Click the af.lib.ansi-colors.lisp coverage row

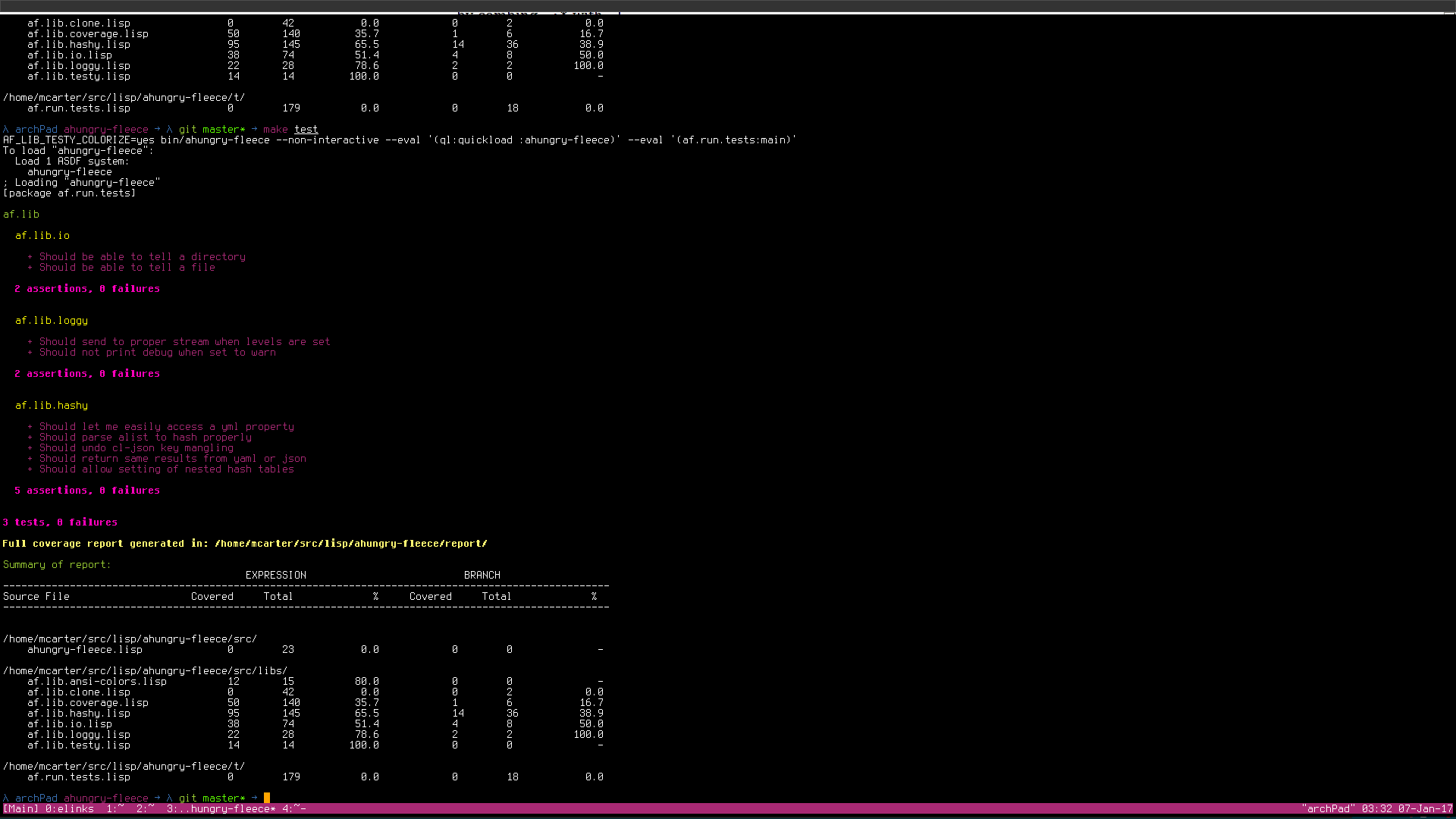click(315, 682)
